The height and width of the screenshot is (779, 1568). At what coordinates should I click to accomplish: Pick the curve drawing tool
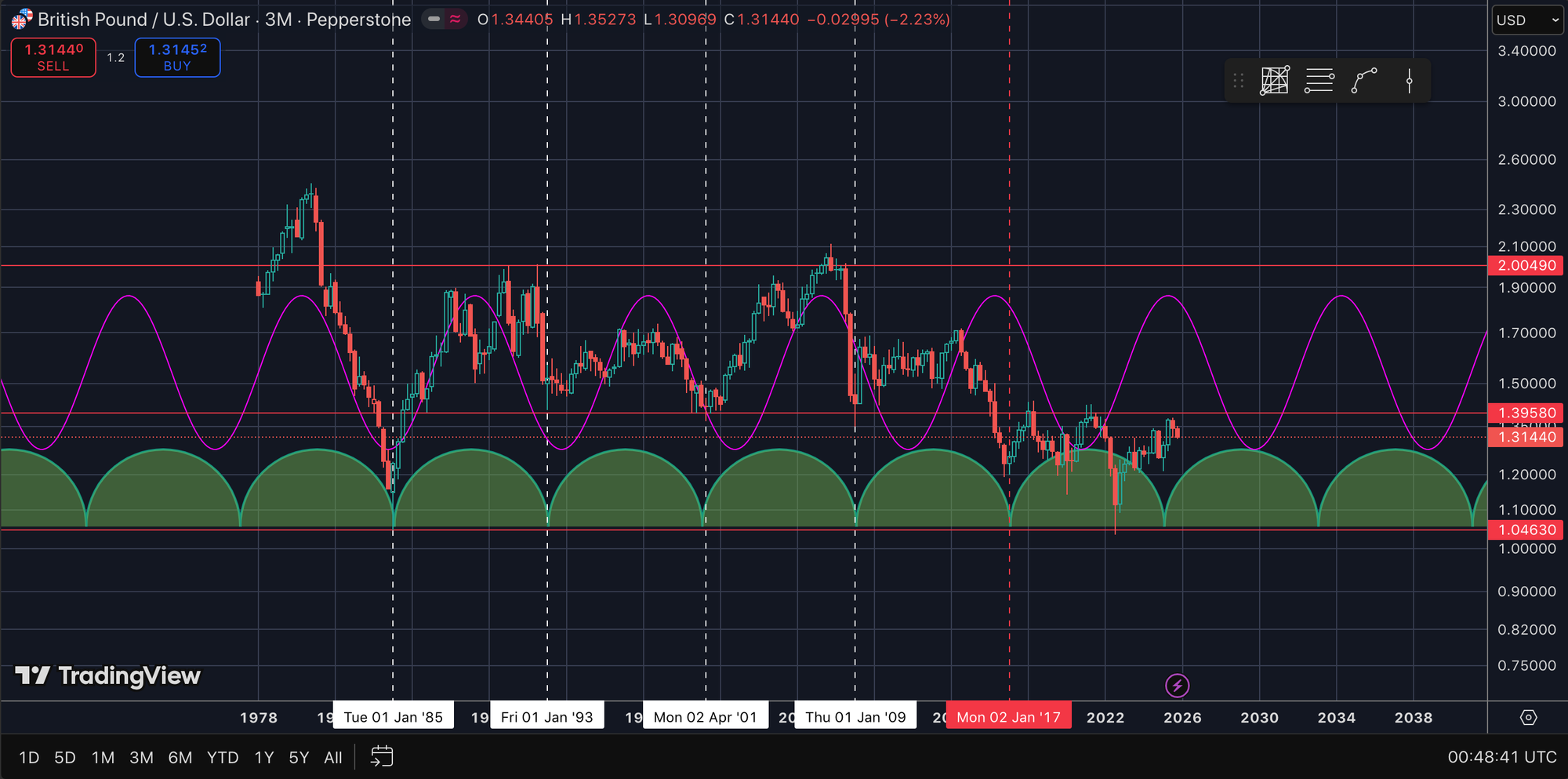pyautogui.click(x=1364, y=81)
